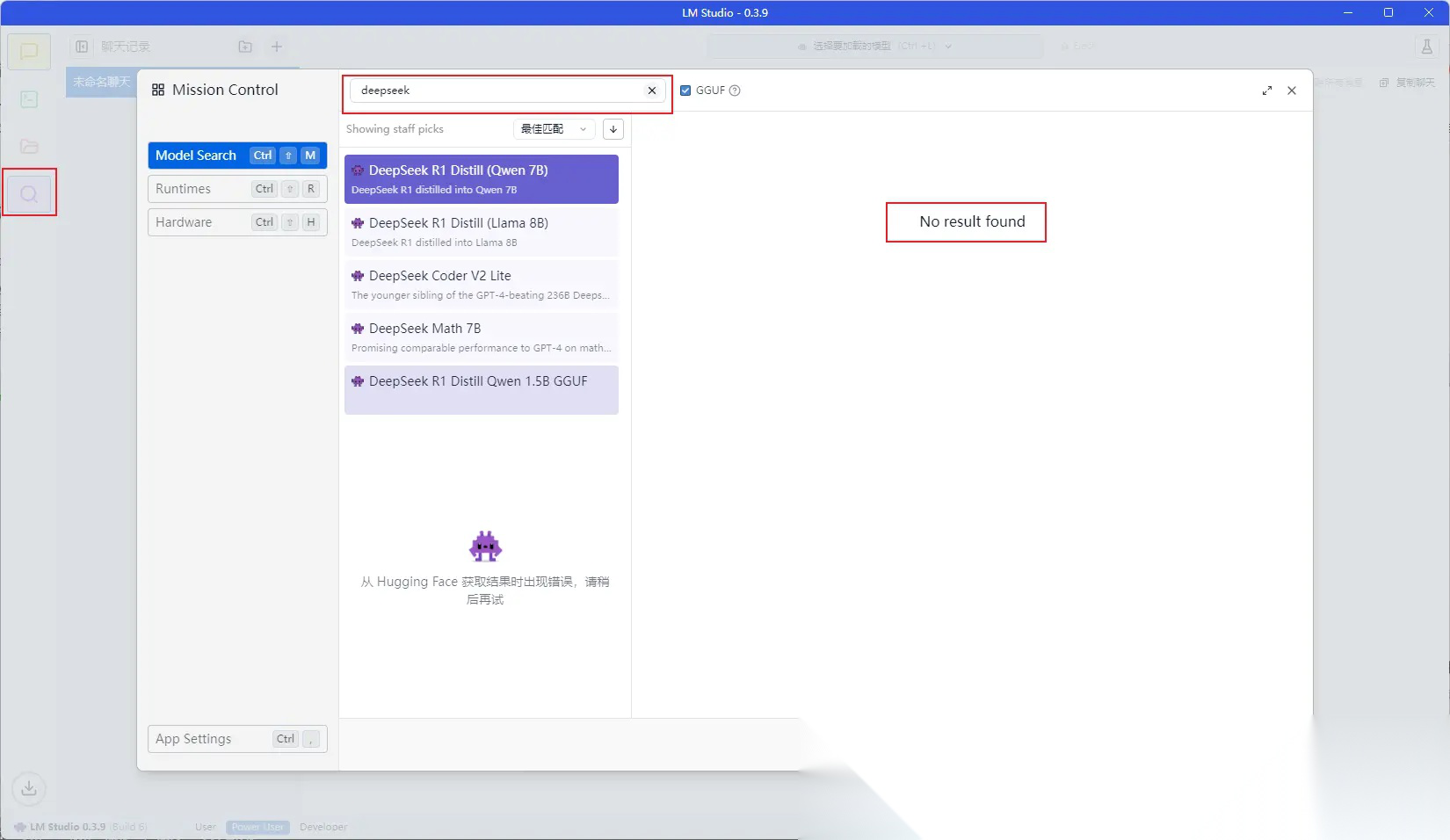The image size is (1450, 840).
Task: Open the Discover magnifier sidebar icon
Action: tap(29, 193)
